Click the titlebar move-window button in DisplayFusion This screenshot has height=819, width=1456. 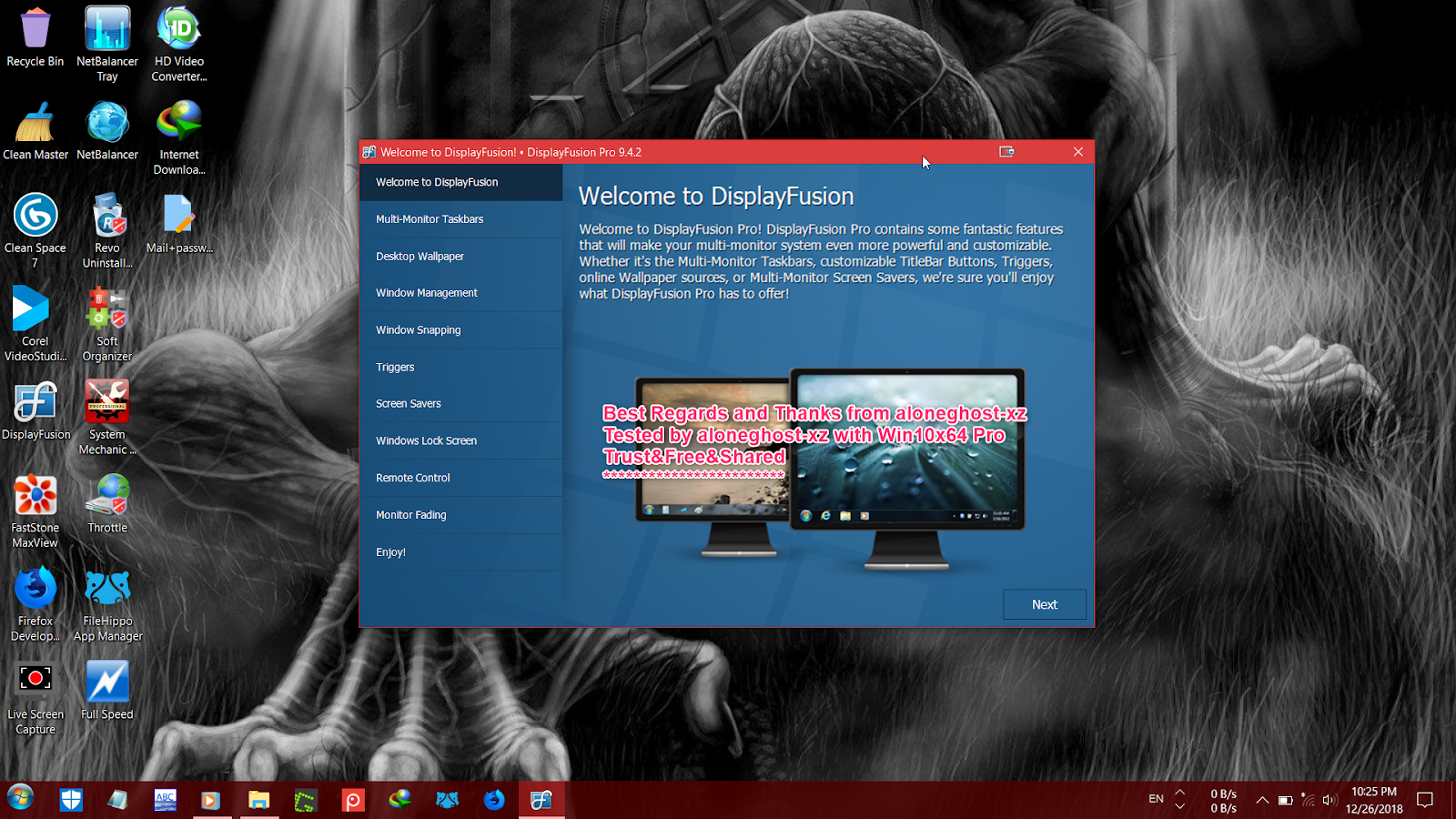point(1006,152)
